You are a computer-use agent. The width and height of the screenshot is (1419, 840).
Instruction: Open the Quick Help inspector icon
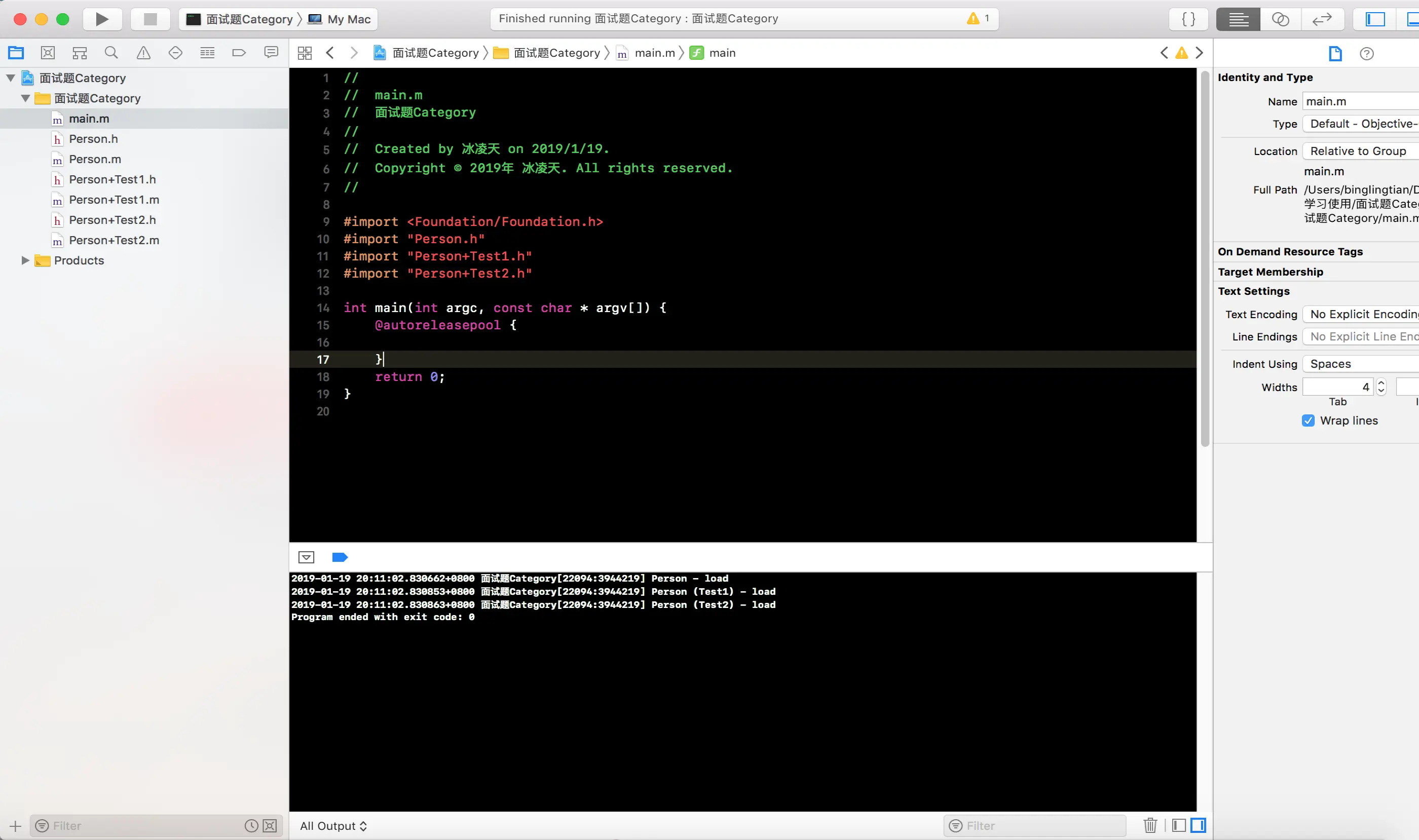click(x=1366, y=54)
